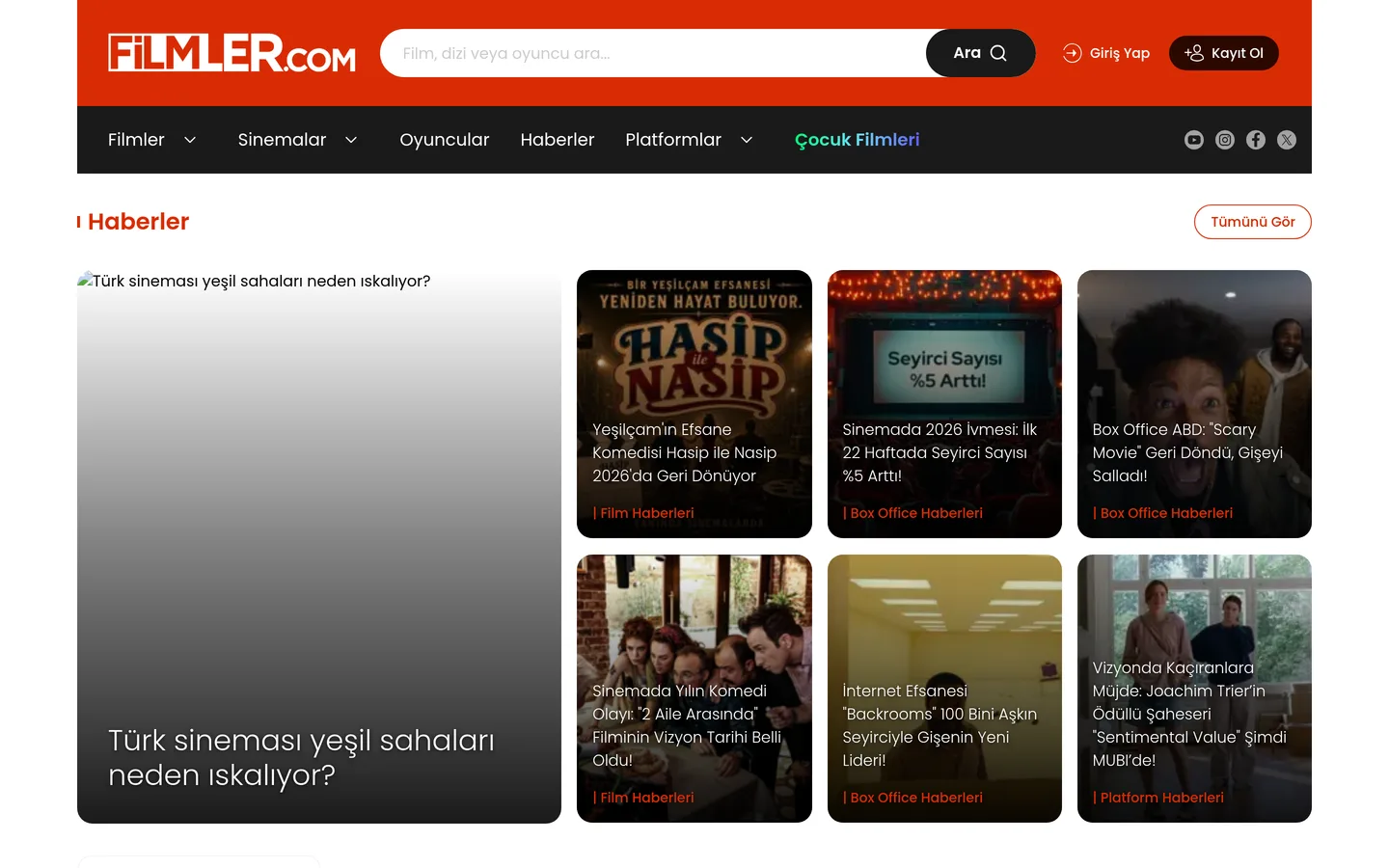This screenshot has width=1389, height=868.
Task: Click the Ara search button
Action: click(x=981, y=53)
